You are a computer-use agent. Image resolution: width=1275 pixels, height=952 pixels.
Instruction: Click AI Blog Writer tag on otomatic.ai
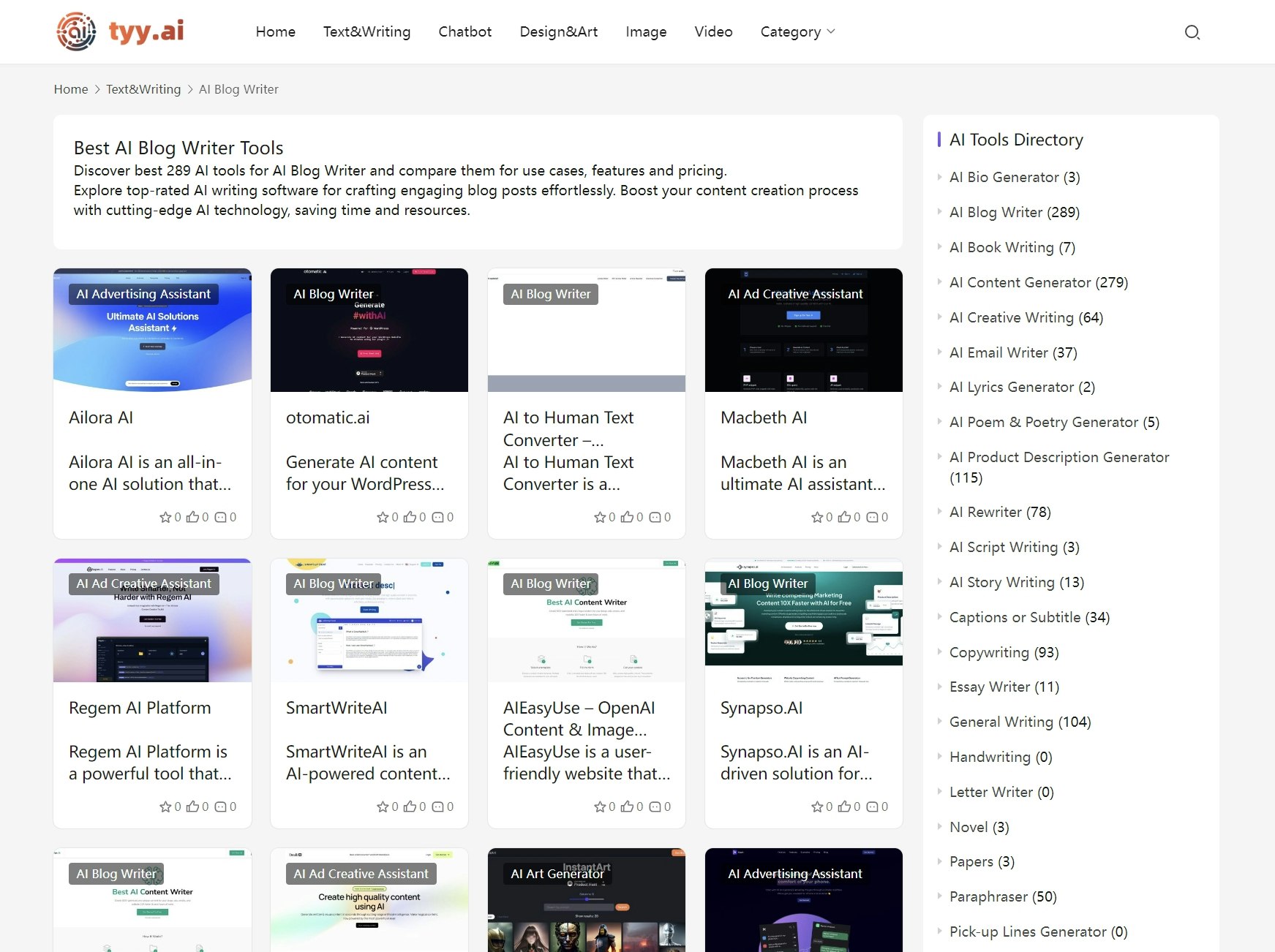pos(334,294)
